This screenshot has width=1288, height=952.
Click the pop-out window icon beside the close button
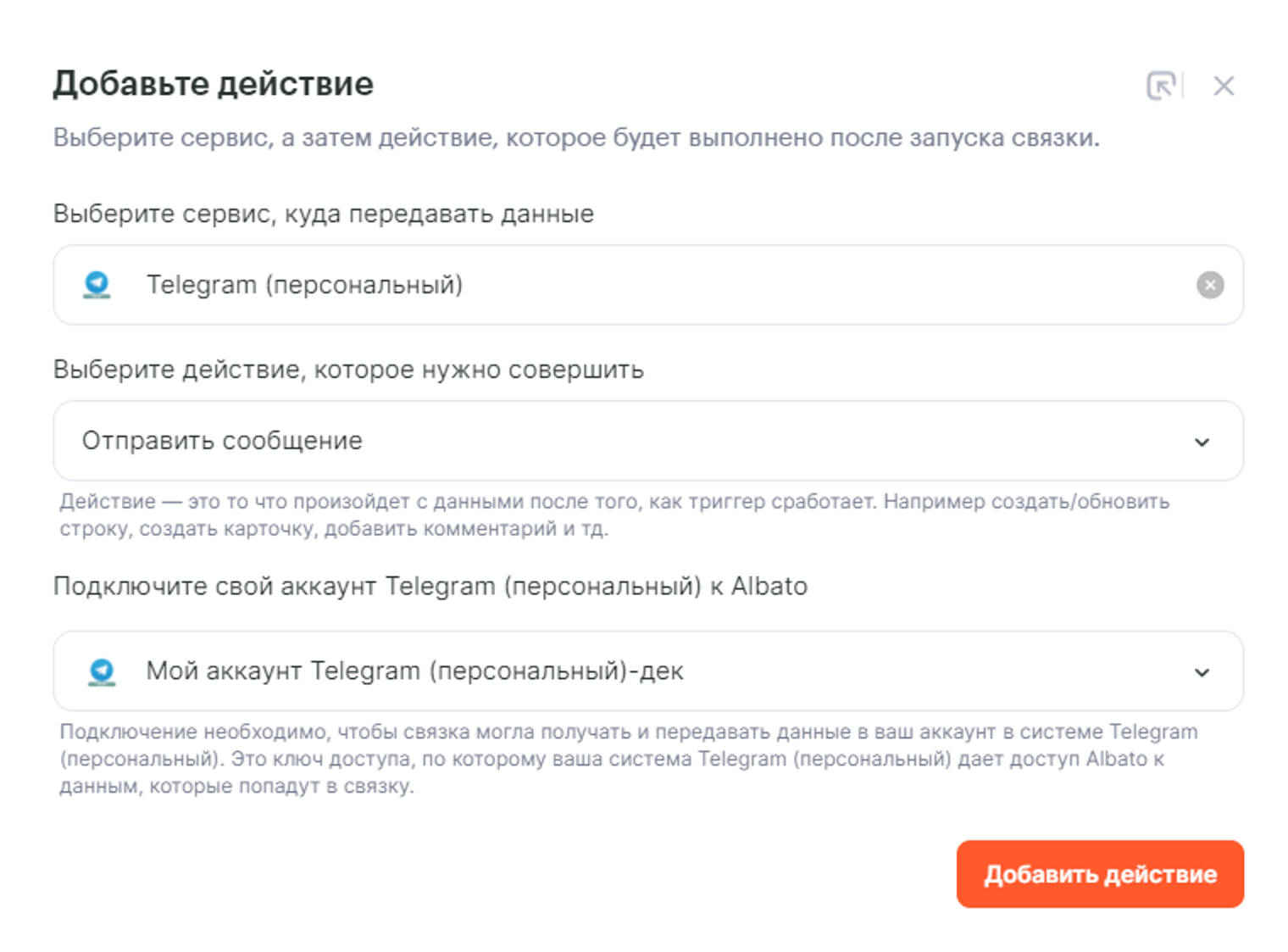(x=1161, y=86)
